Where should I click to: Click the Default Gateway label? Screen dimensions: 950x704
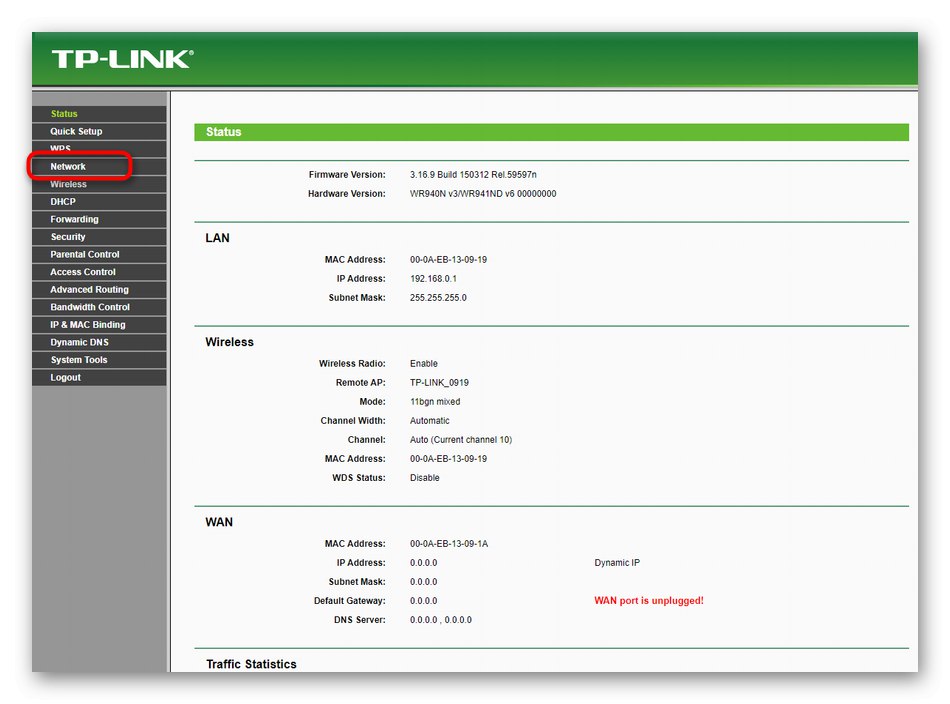[x=350, y=601]
